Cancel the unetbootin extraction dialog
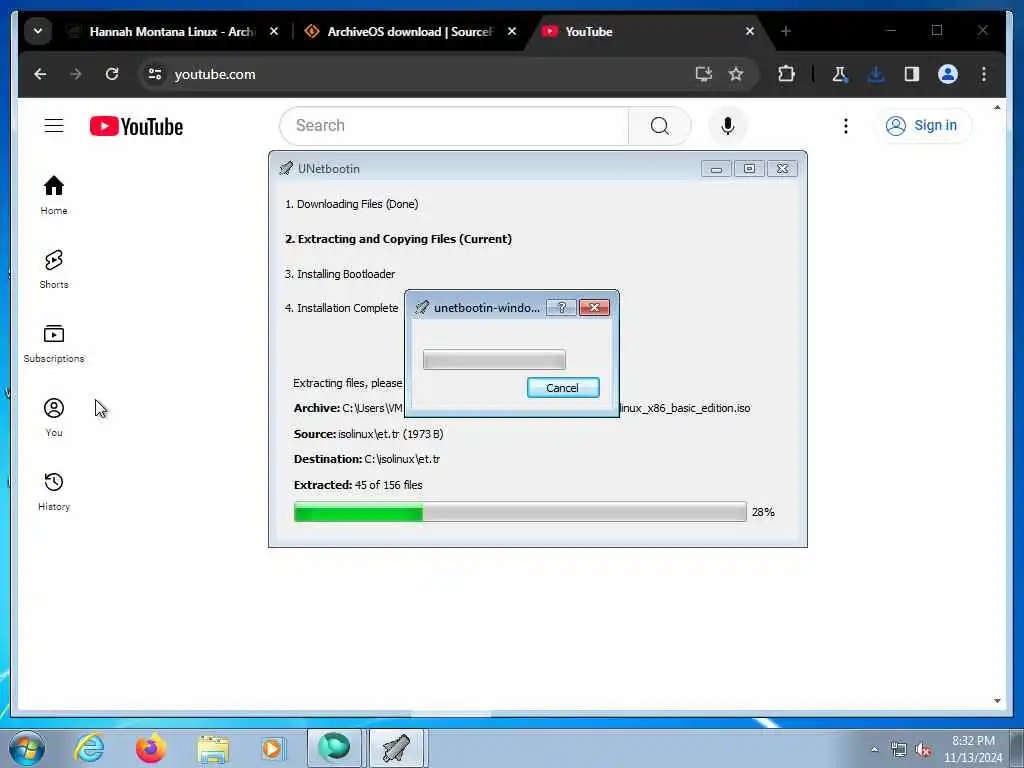Screen dimensions: 1024x768 tap(563, 387)
